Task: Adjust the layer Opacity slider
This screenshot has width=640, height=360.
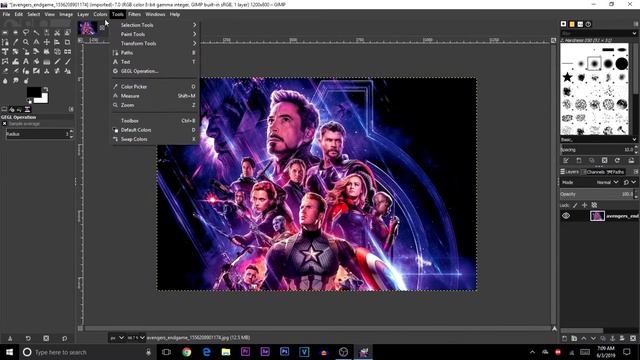Action: pos(598,194)
